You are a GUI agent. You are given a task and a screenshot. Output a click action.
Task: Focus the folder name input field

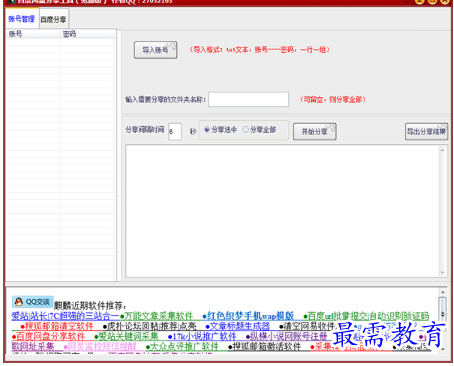click(248, 99)
